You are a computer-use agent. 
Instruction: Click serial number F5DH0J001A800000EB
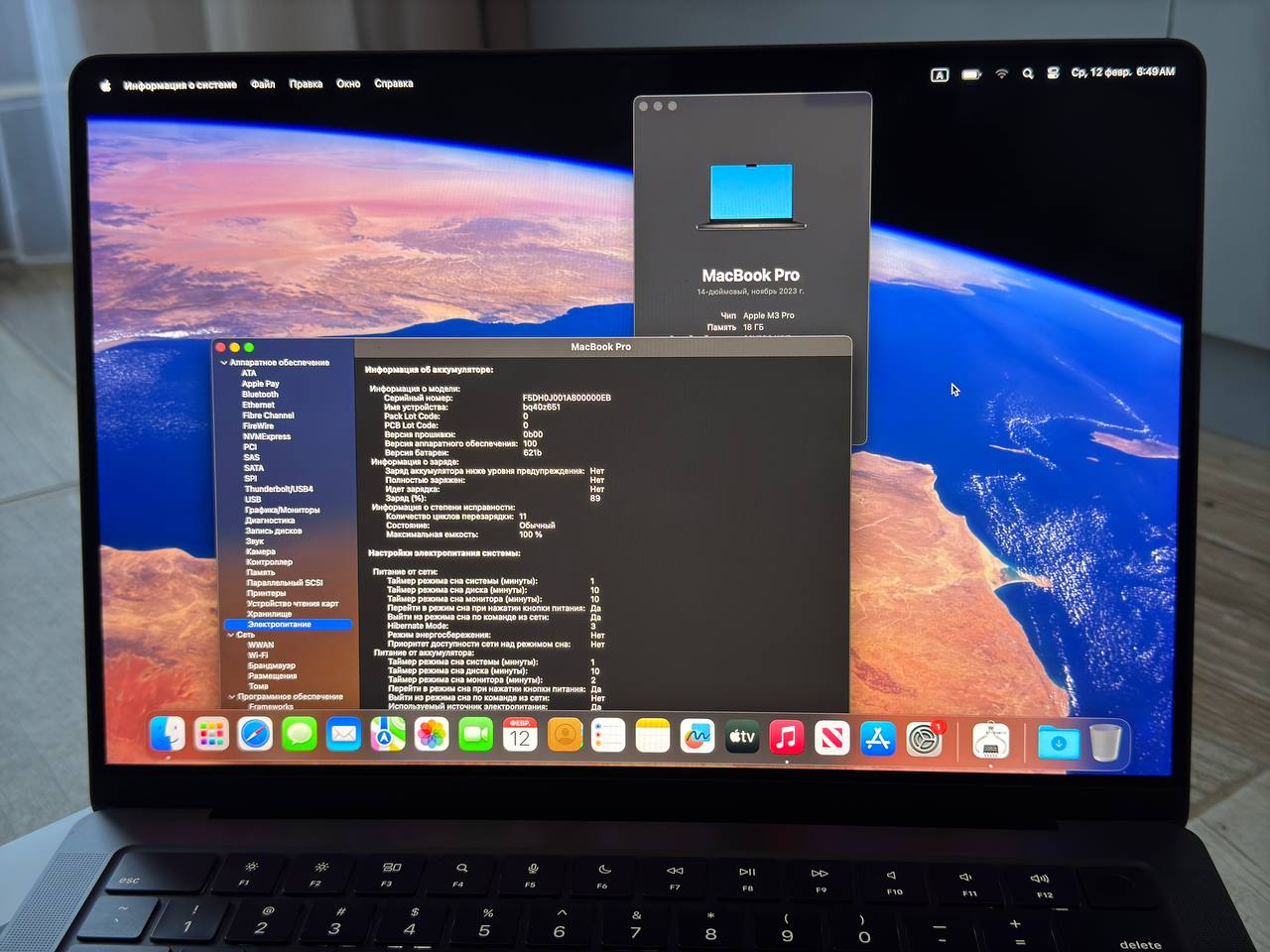coord(567,398)
